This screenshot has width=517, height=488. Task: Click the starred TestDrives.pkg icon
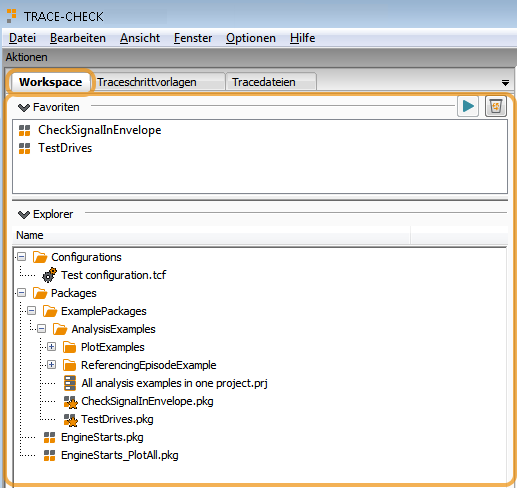pos(70,420)
